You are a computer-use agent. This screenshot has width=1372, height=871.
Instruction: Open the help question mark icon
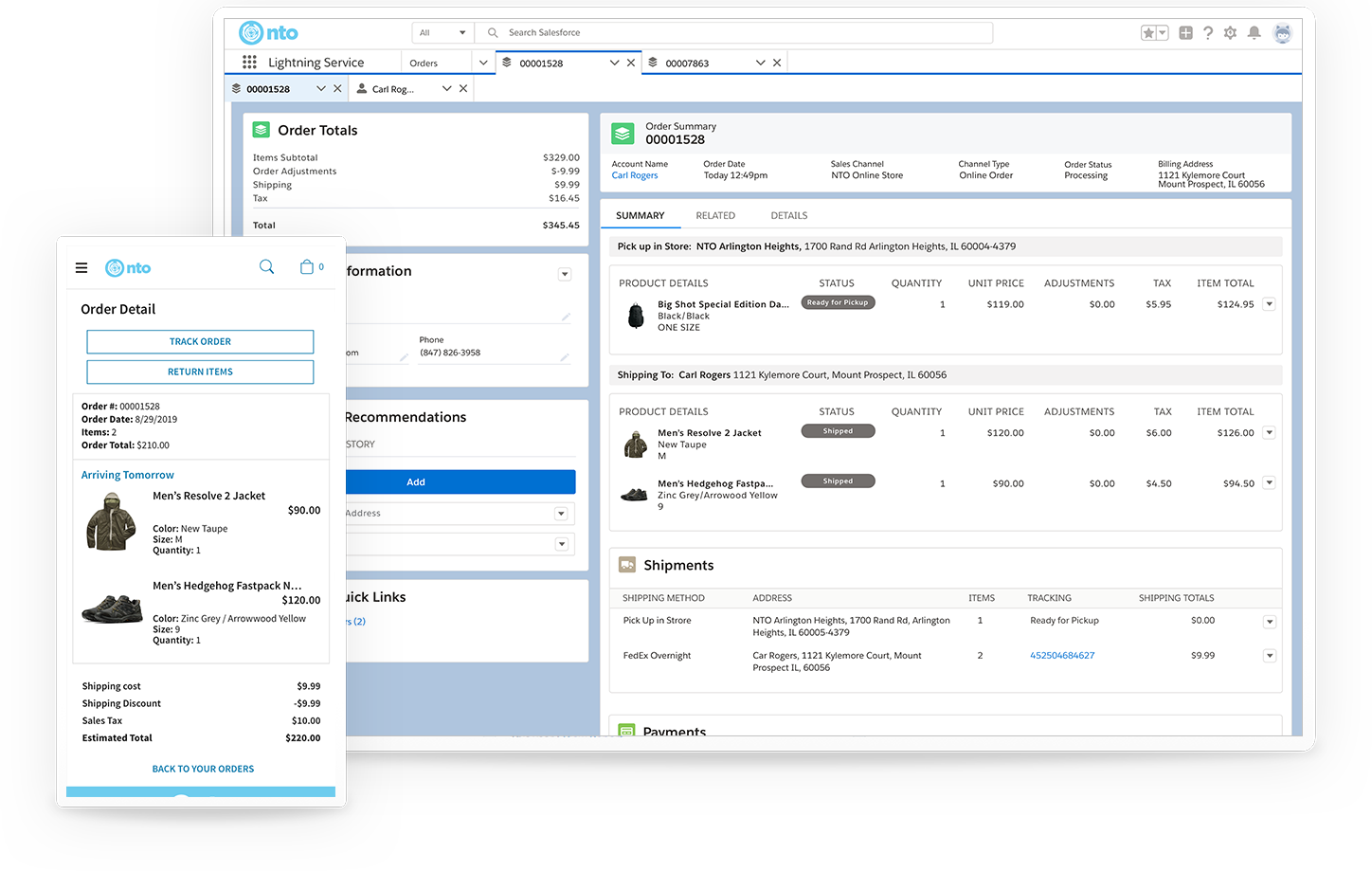tap(1208, 32)
